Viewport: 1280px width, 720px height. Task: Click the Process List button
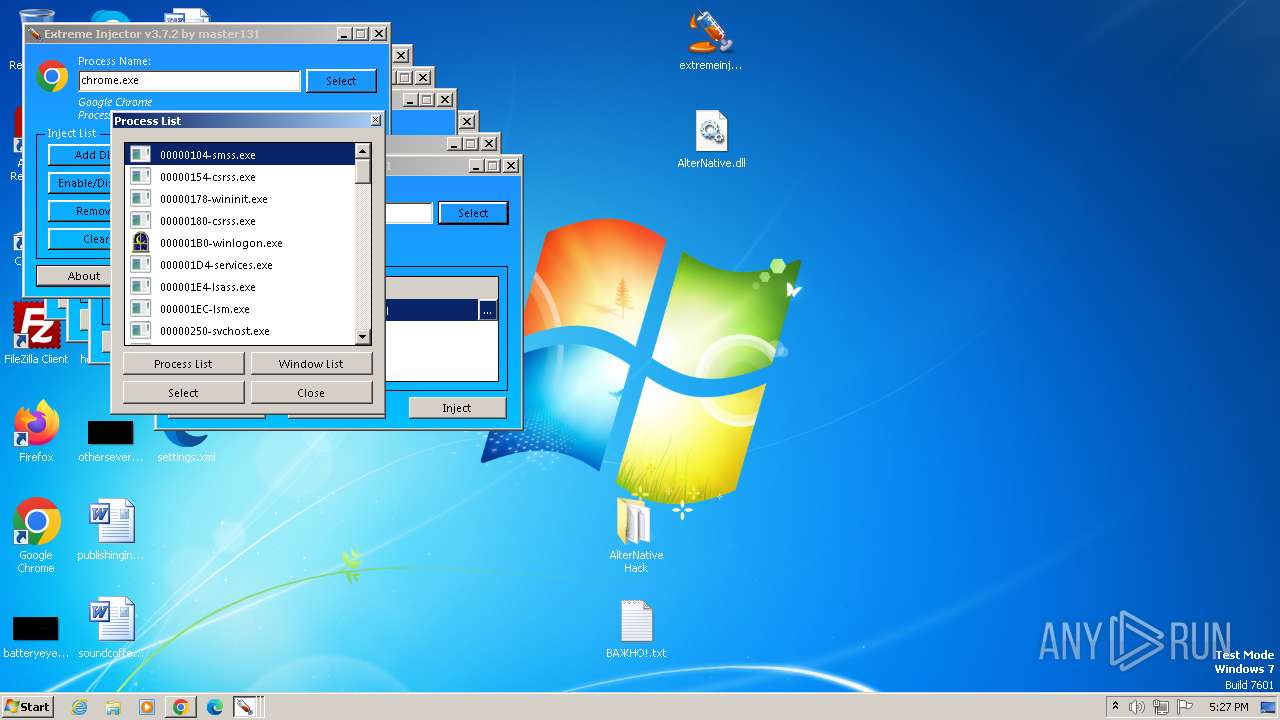pyautogui.click(x=183, y=364)
